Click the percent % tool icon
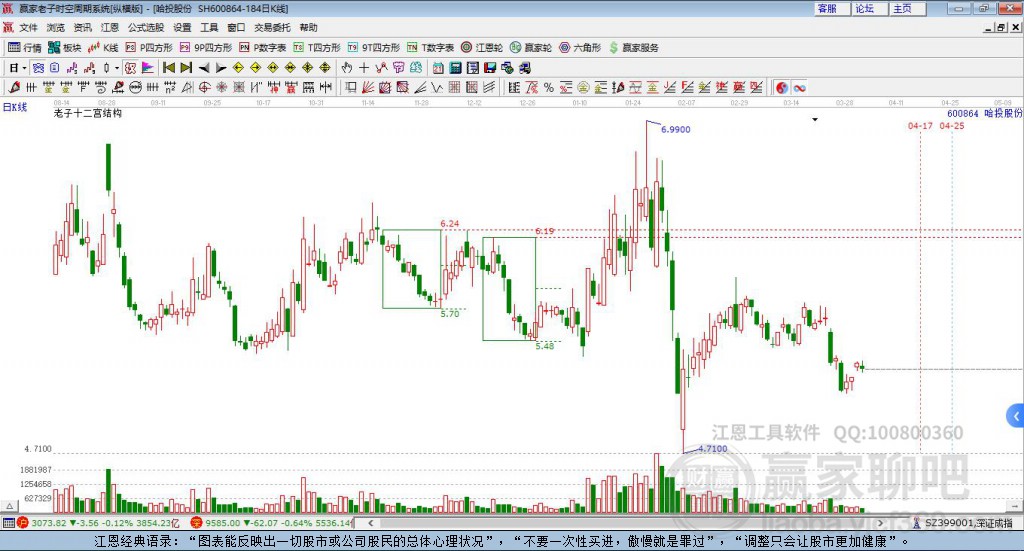This screenshot has height=551, width=1024. (549, 87)
